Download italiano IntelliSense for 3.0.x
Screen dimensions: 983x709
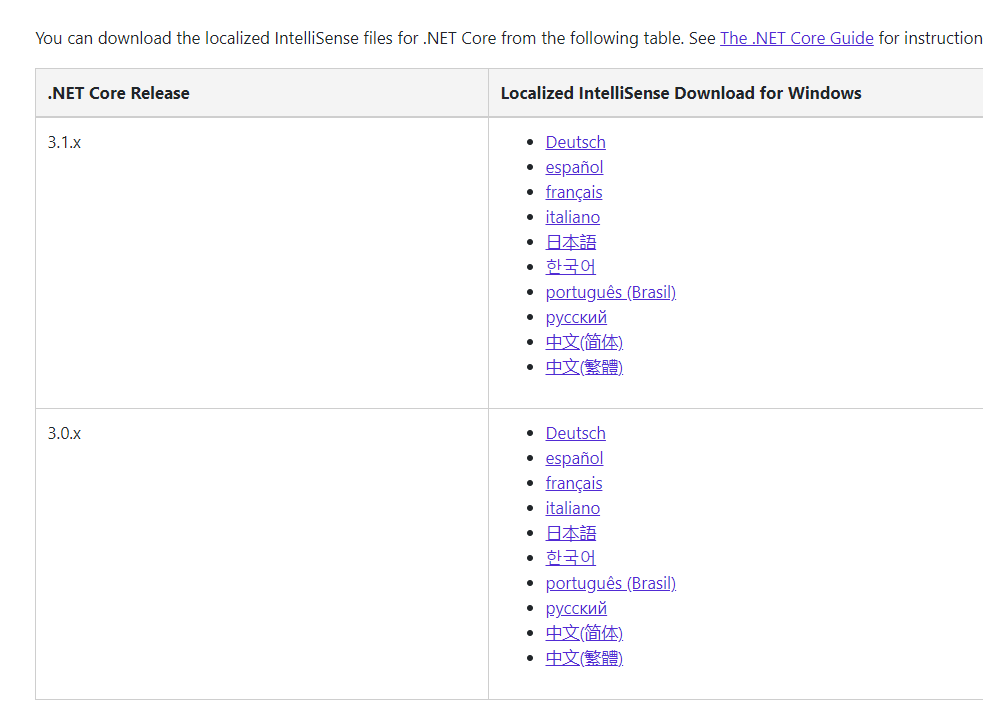click(572, 508)
